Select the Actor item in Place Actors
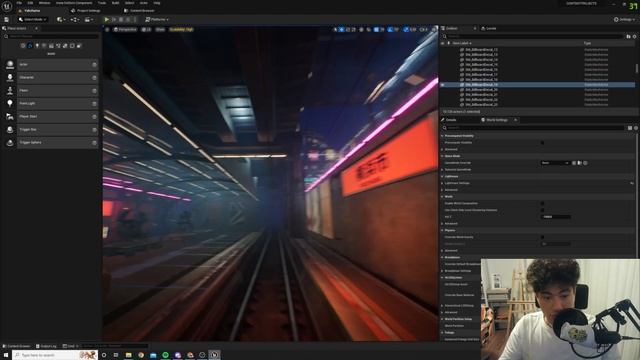Image resolution: width=640 pixels, height=360 pixels. coord(58,64)
